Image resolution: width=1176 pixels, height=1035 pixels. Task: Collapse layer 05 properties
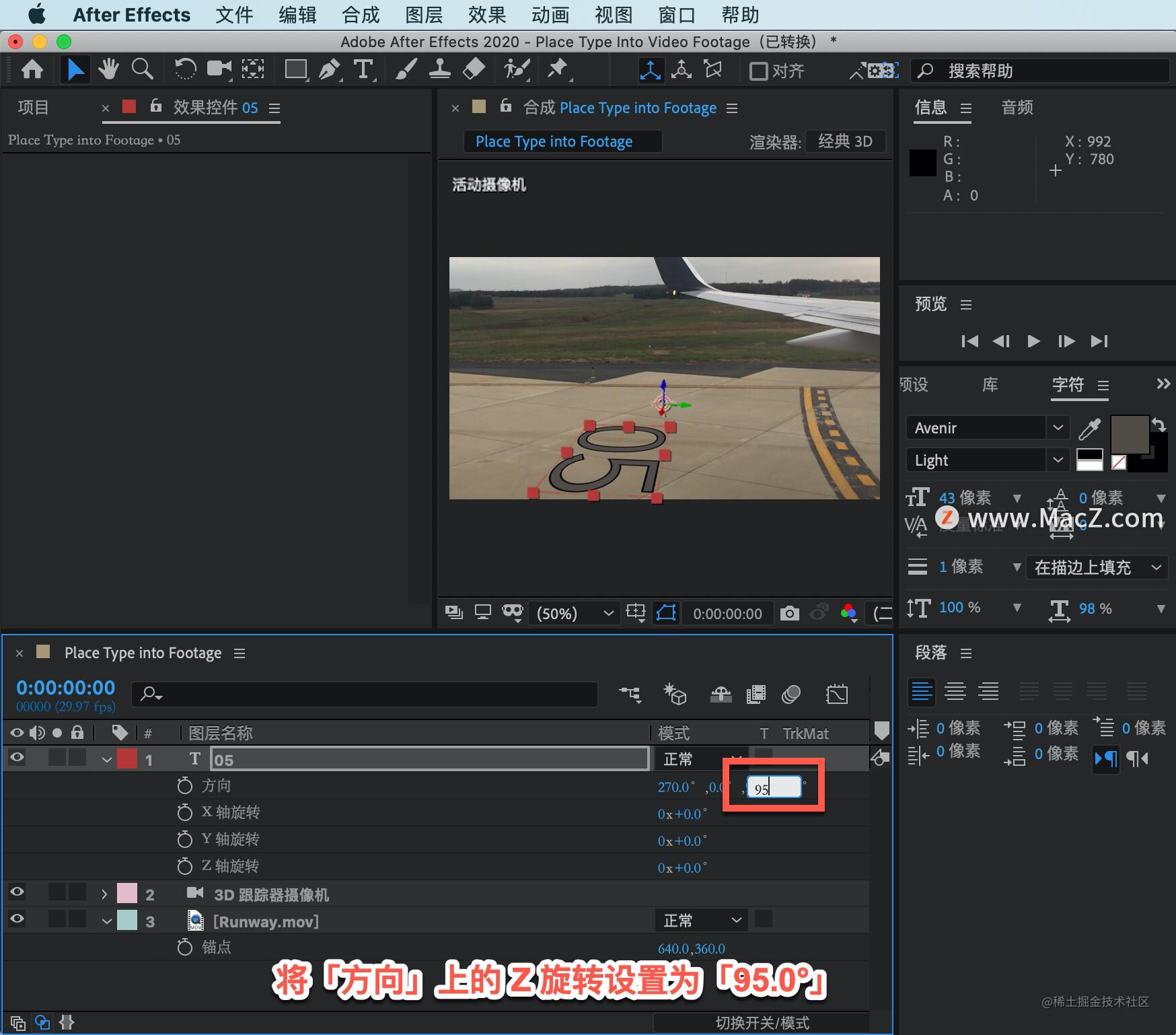106,760
